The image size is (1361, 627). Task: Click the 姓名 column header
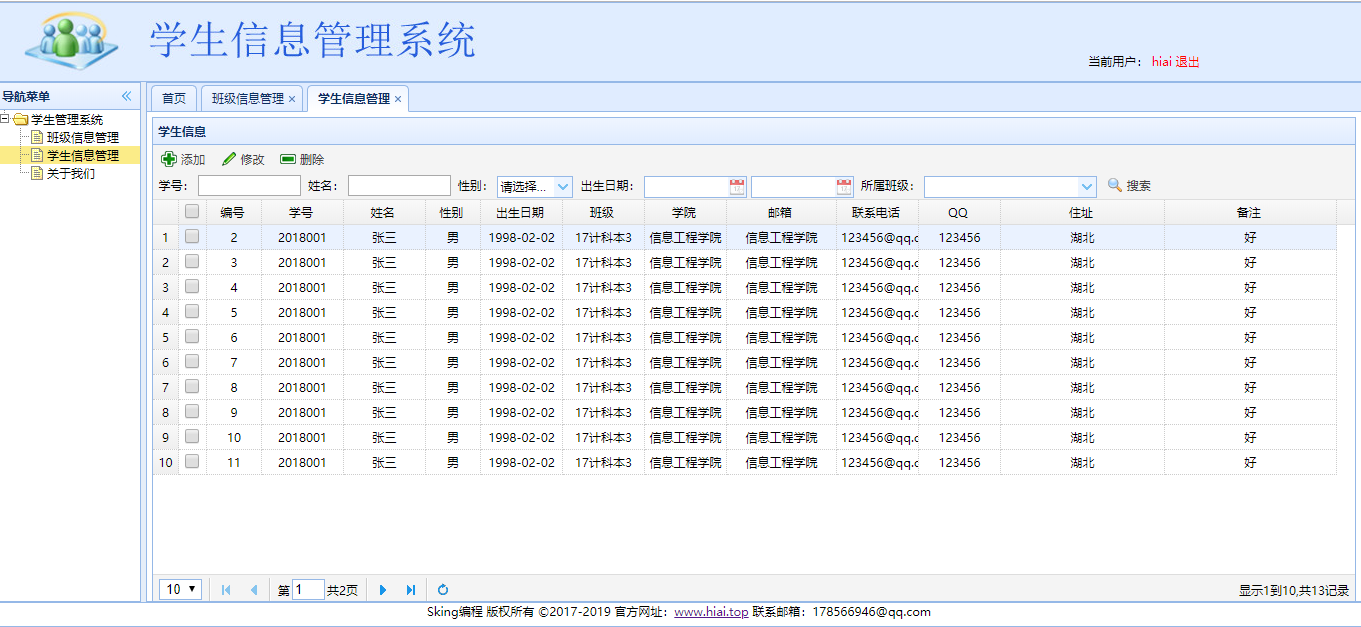384,212
